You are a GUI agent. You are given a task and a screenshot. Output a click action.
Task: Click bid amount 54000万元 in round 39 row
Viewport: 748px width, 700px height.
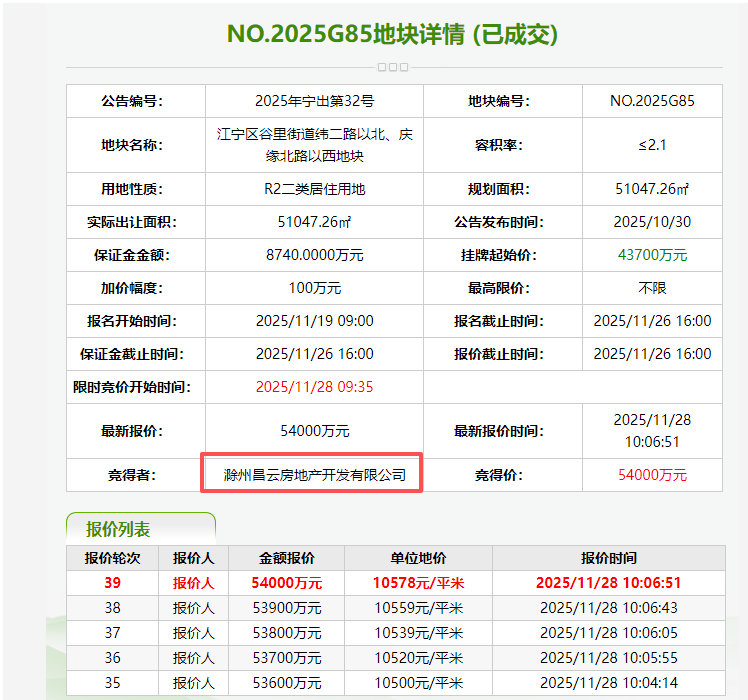coord(286,583)
